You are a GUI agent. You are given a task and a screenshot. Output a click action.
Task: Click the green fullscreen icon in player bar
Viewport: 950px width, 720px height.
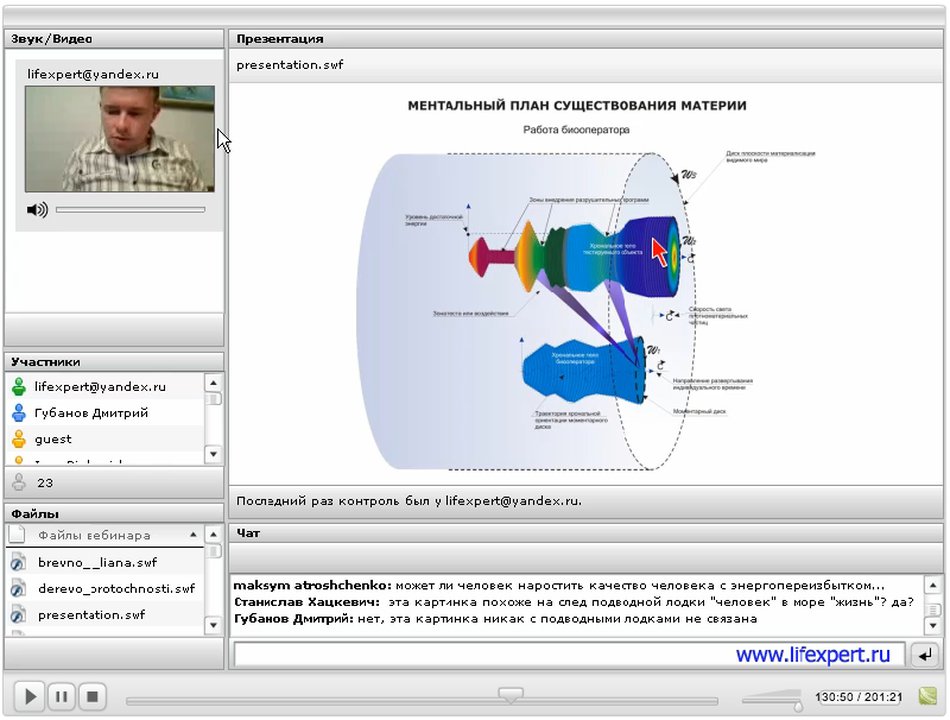coord(928,696)
